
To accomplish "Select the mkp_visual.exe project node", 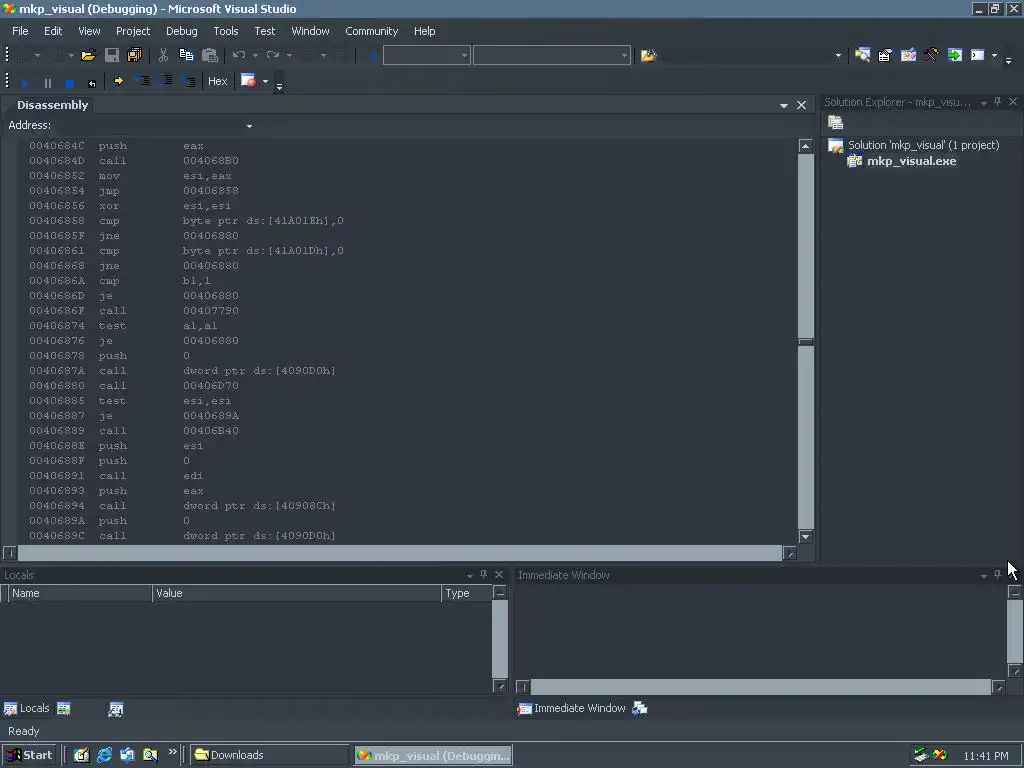I will click(x=911, y=161).
